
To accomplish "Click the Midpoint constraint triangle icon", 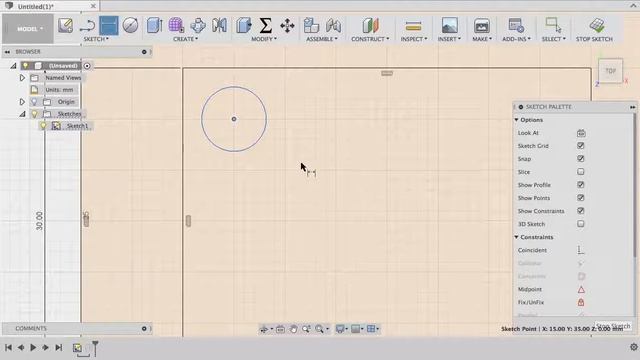I will 581,289.
